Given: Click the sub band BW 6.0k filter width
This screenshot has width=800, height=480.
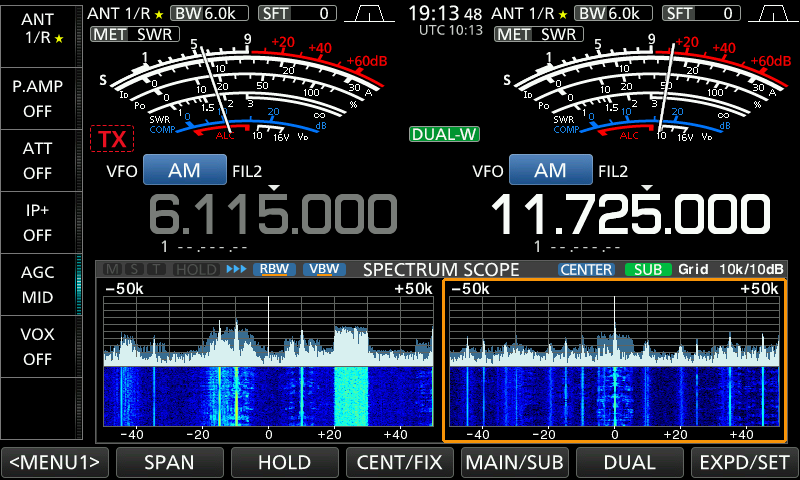Looking at the screenshot, I should pos(613,13).
